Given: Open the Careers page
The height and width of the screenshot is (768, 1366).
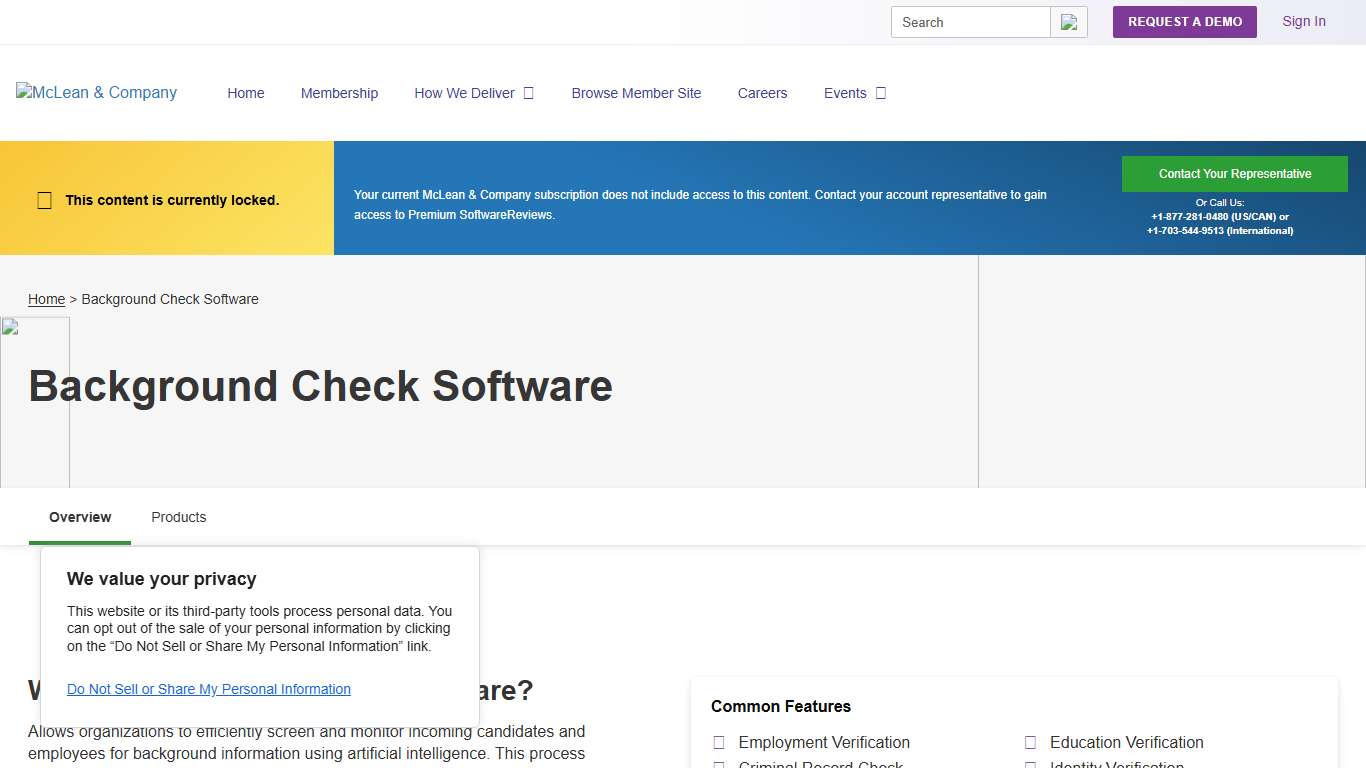Looking at the screenshot, I should (762, 93).
